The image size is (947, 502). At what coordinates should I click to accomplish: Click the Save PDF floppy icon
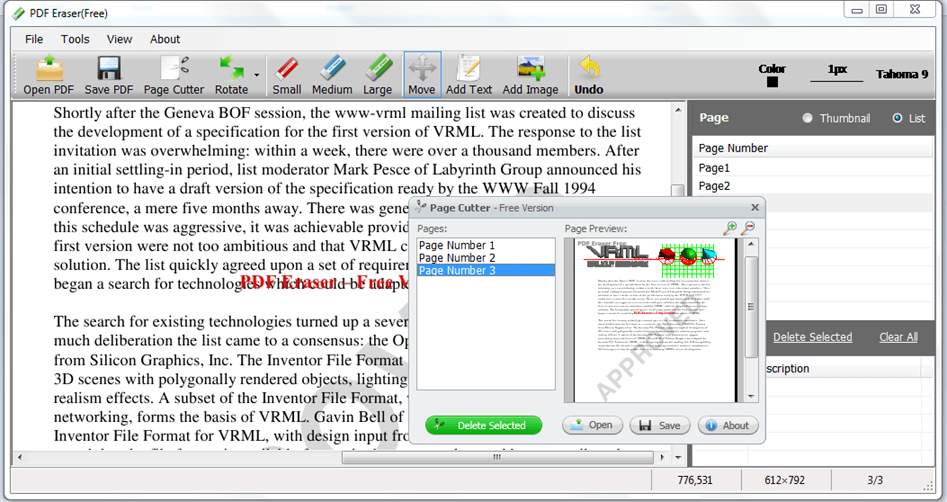pos(109,68)
